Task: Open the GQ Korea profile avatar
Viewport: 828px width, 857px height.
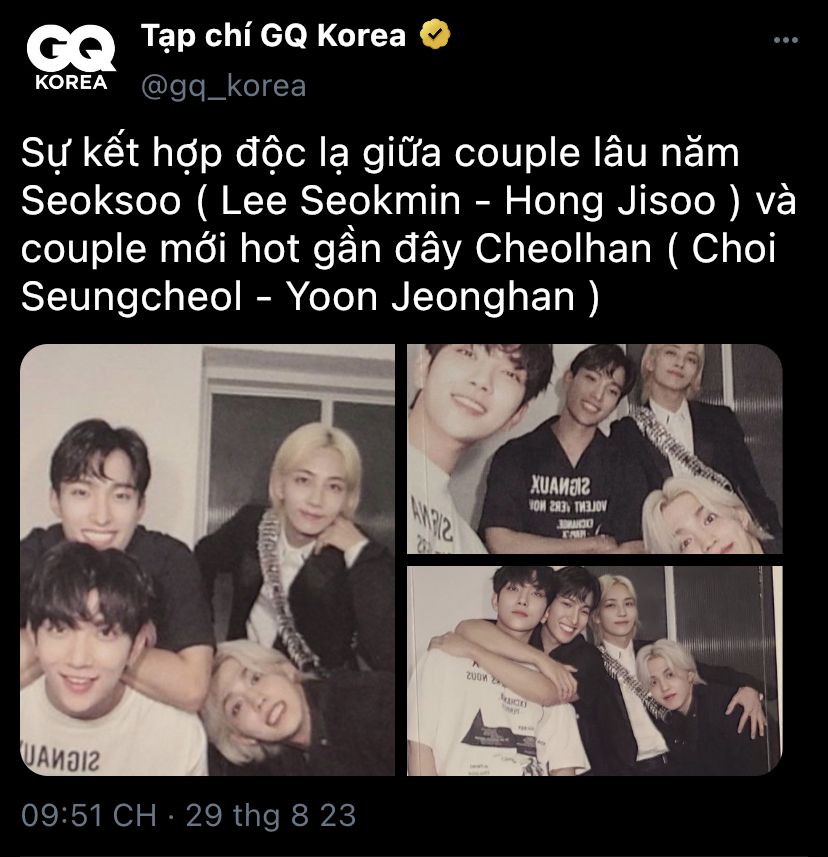Action: point(71,59)
